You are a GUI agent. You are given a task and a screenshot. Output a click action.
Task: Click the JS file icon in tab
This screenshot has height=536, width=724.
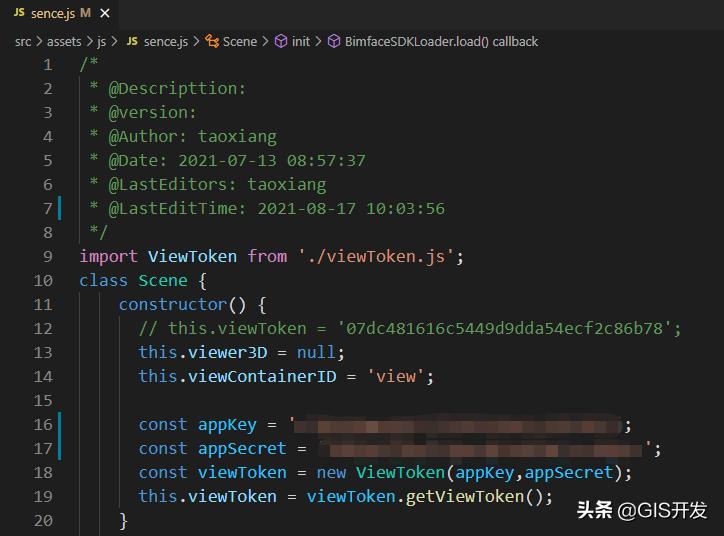coord(19,13)
